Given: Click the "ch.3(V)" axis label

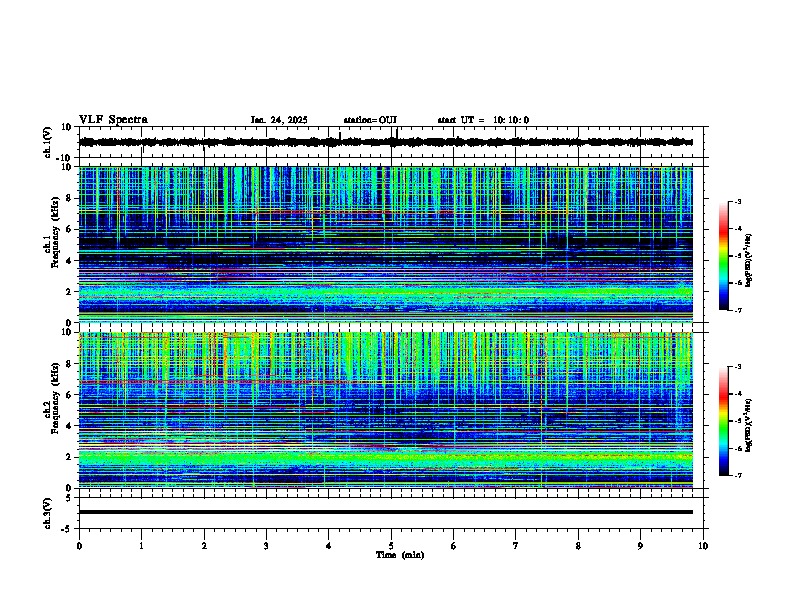Looking at the screenshot, I should pyautogui.click(x=47, y=513).
